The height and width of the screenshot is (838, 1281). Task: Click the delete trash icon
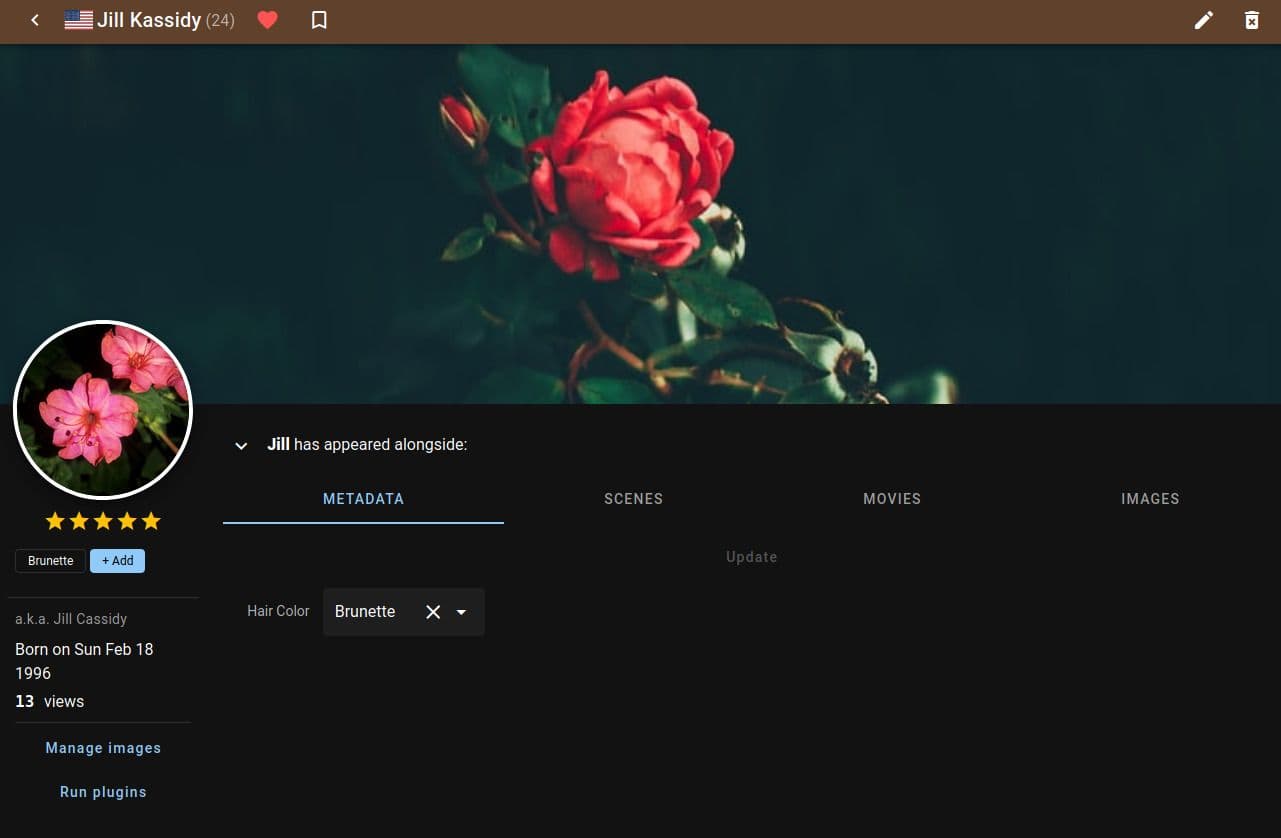(x=1251, y=19)
